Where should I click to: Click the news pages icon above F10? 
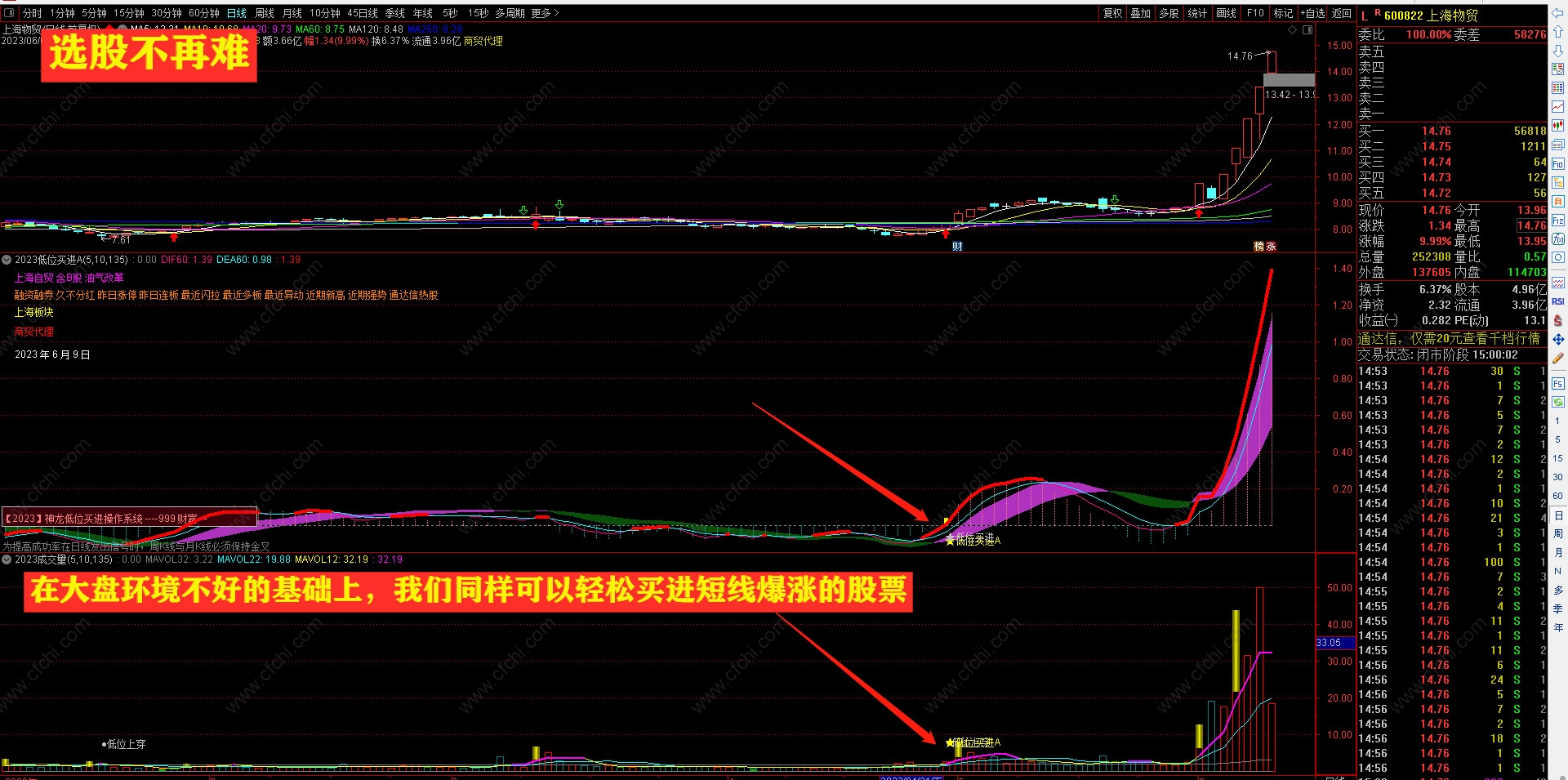point(1557,145)
